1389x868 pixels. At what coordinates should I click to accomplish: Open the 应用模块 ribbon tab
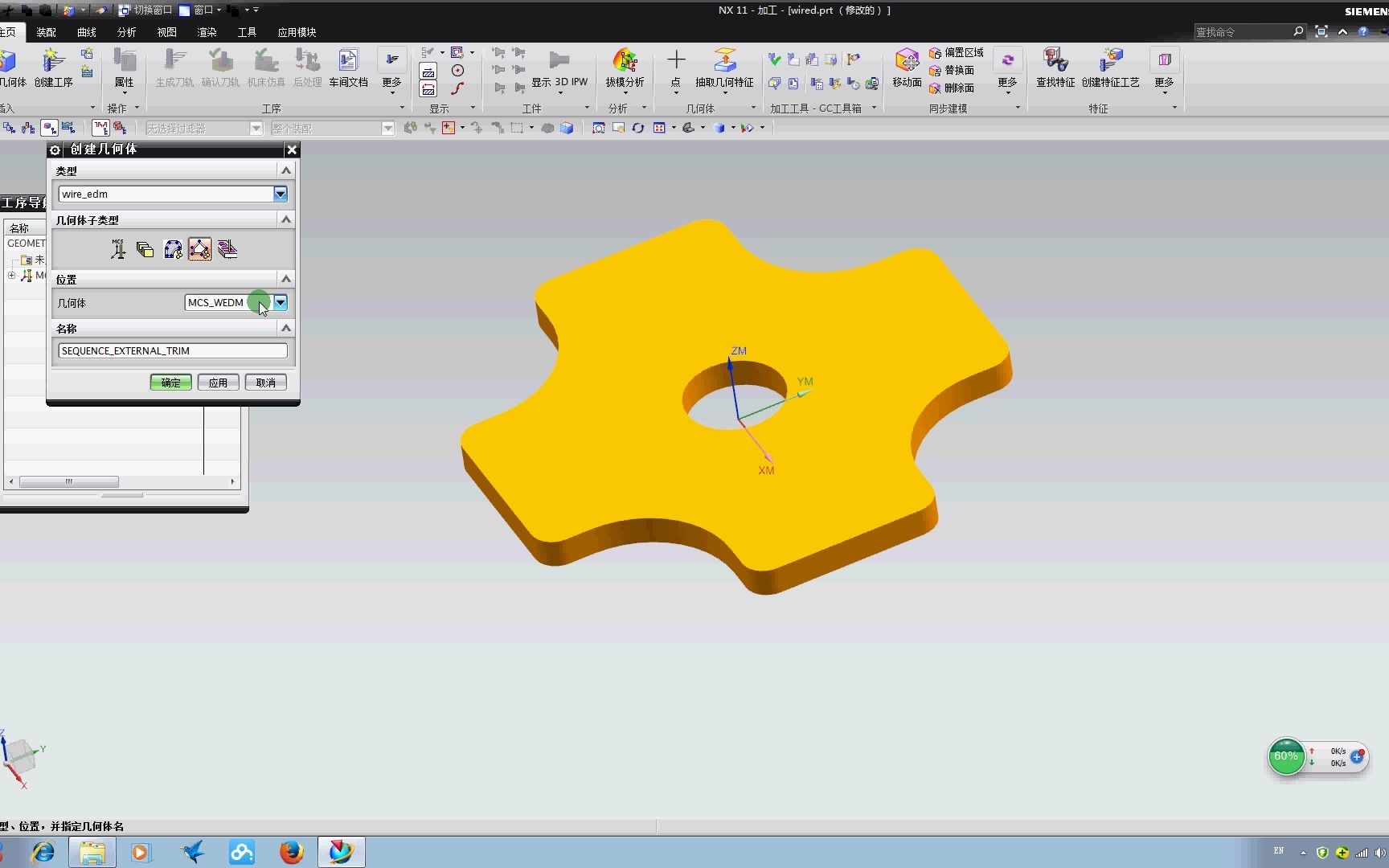(297, 32)
